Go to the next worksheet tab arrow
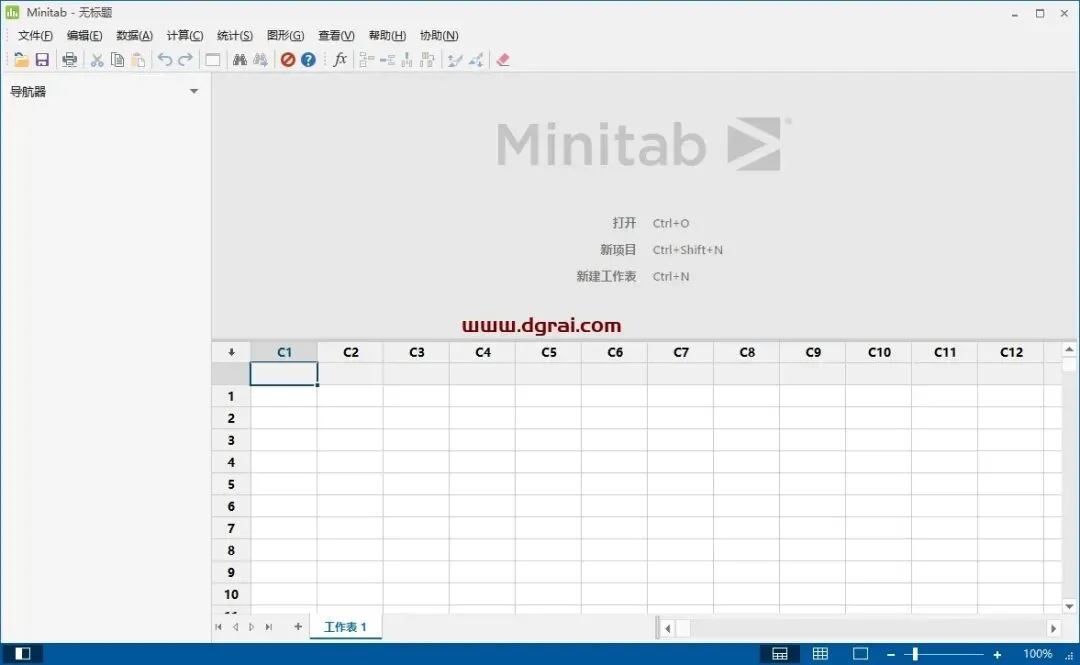 tap(251, 627)
